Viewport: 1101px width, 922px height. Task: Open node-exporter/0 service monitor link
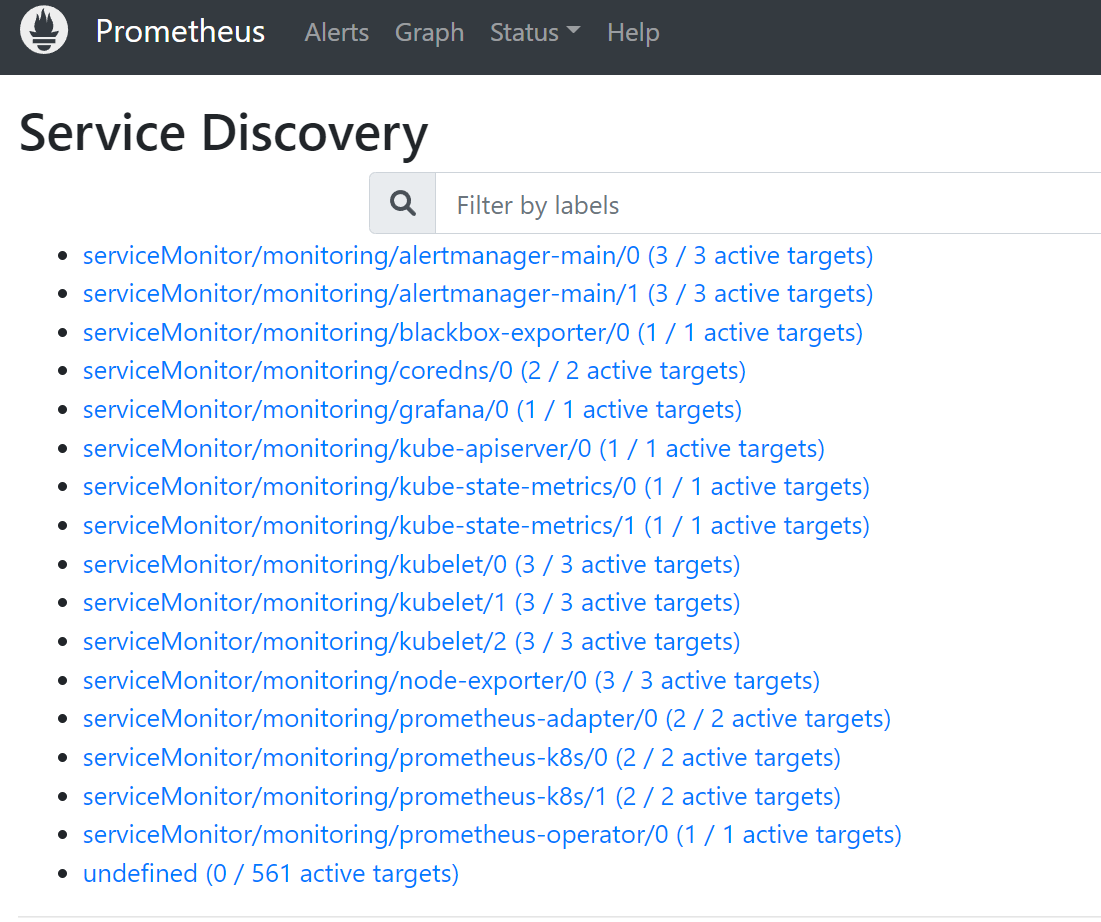pyautogui.click(x=451, y=680)
